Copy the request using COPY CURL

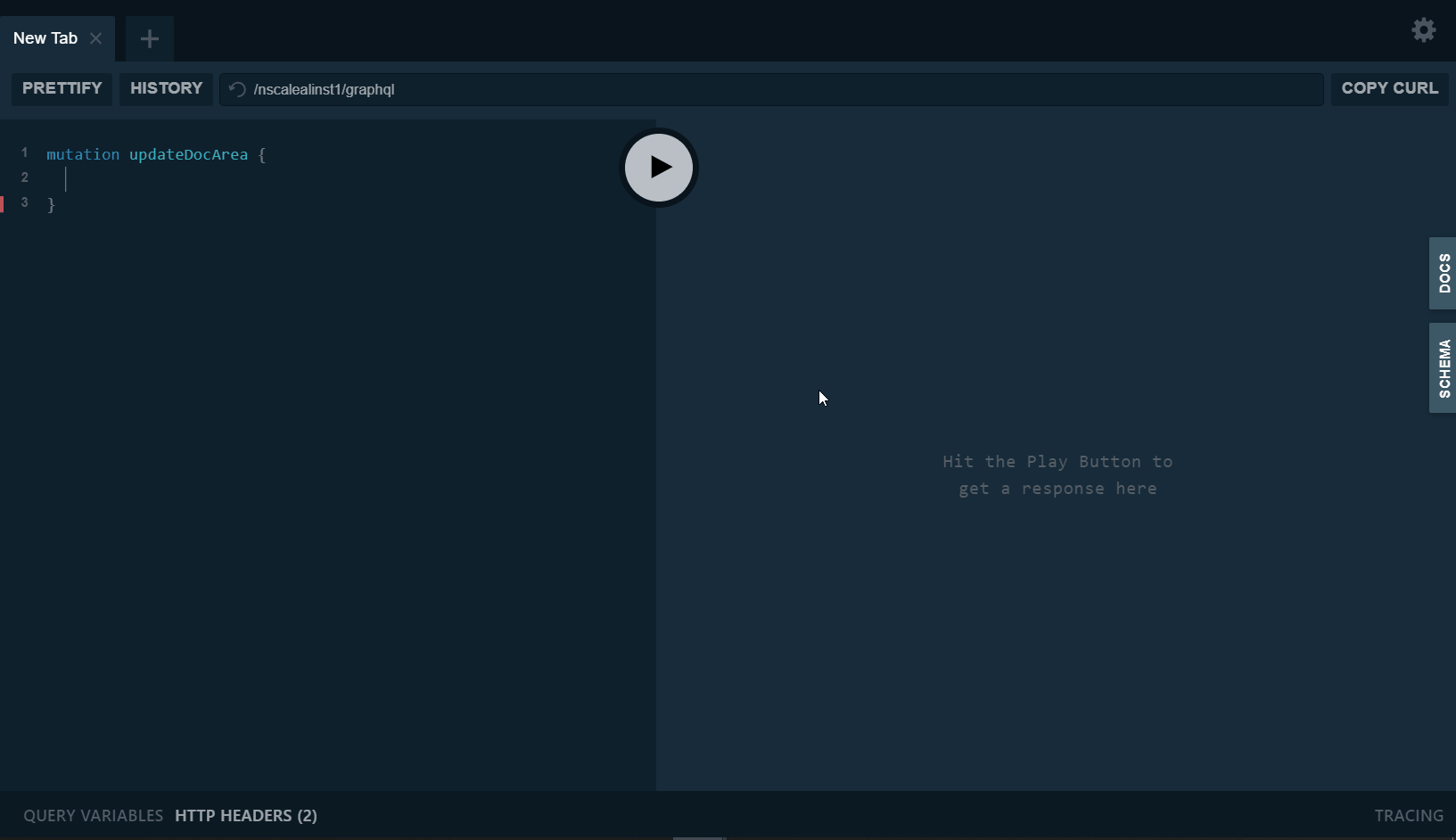[1389, 88]
